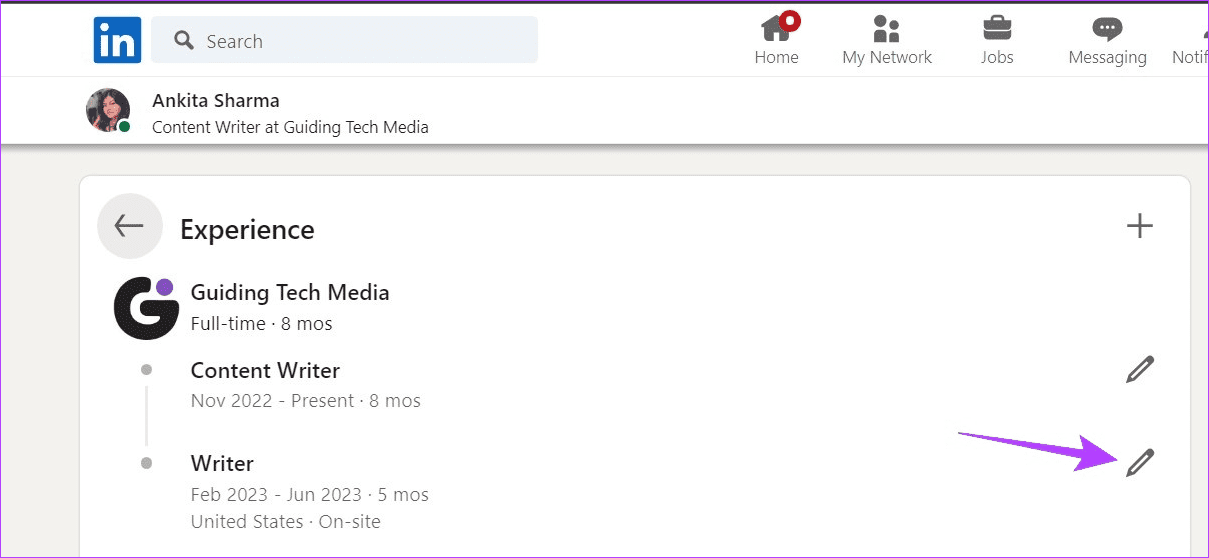1209x558 pixels.
Task: Click Ankita Sharma's profile photo
Action: (x=108, y=110)
